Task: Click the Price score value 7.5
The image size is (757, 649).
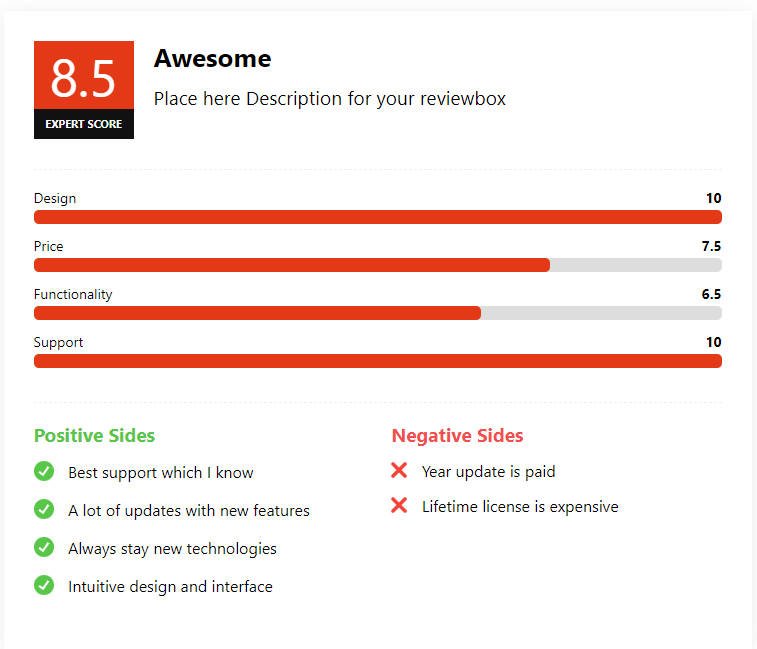Action: [x=711, y=246]
